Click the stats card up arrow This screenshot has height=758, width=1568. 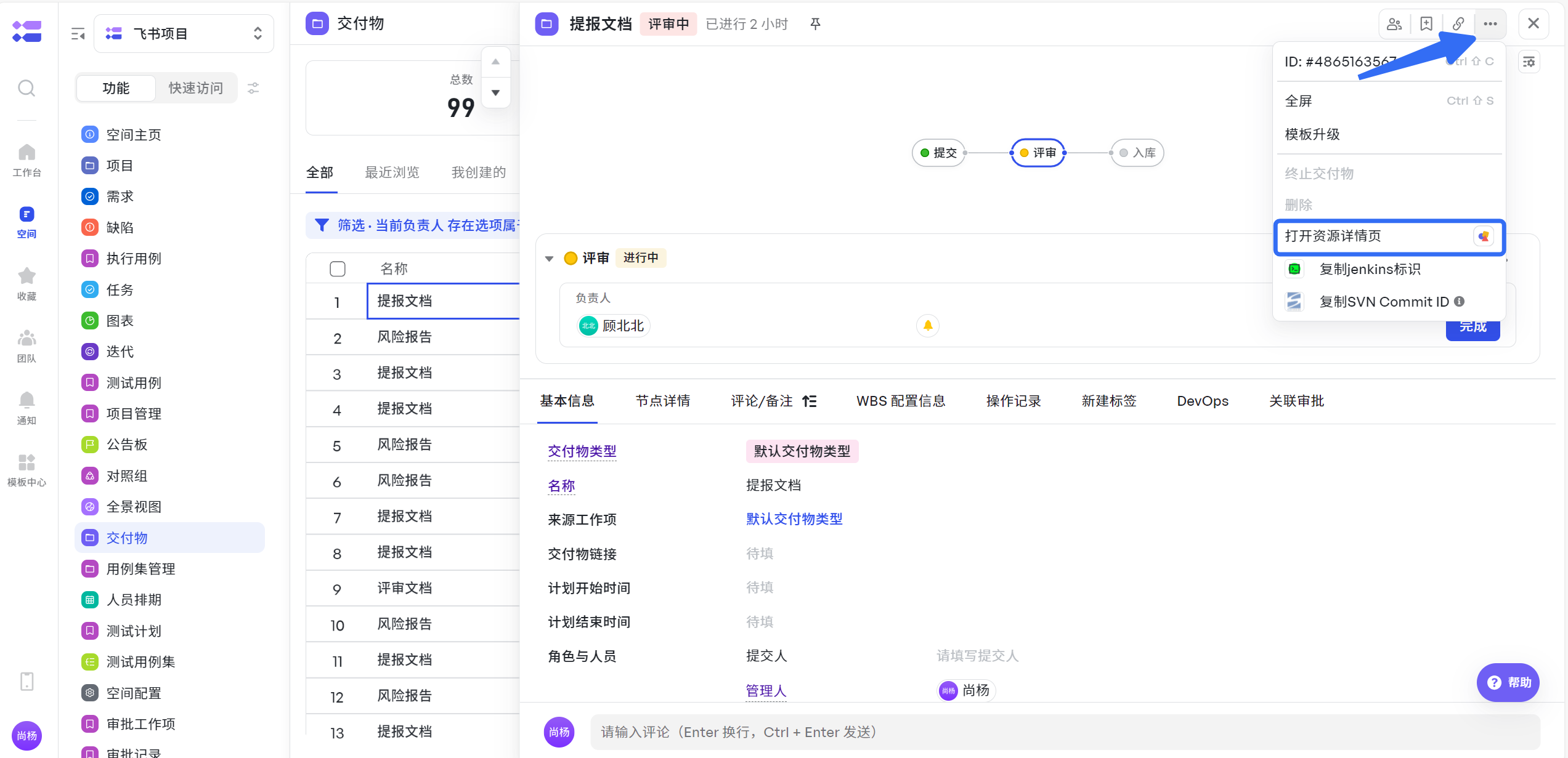[x=495, y=62]
